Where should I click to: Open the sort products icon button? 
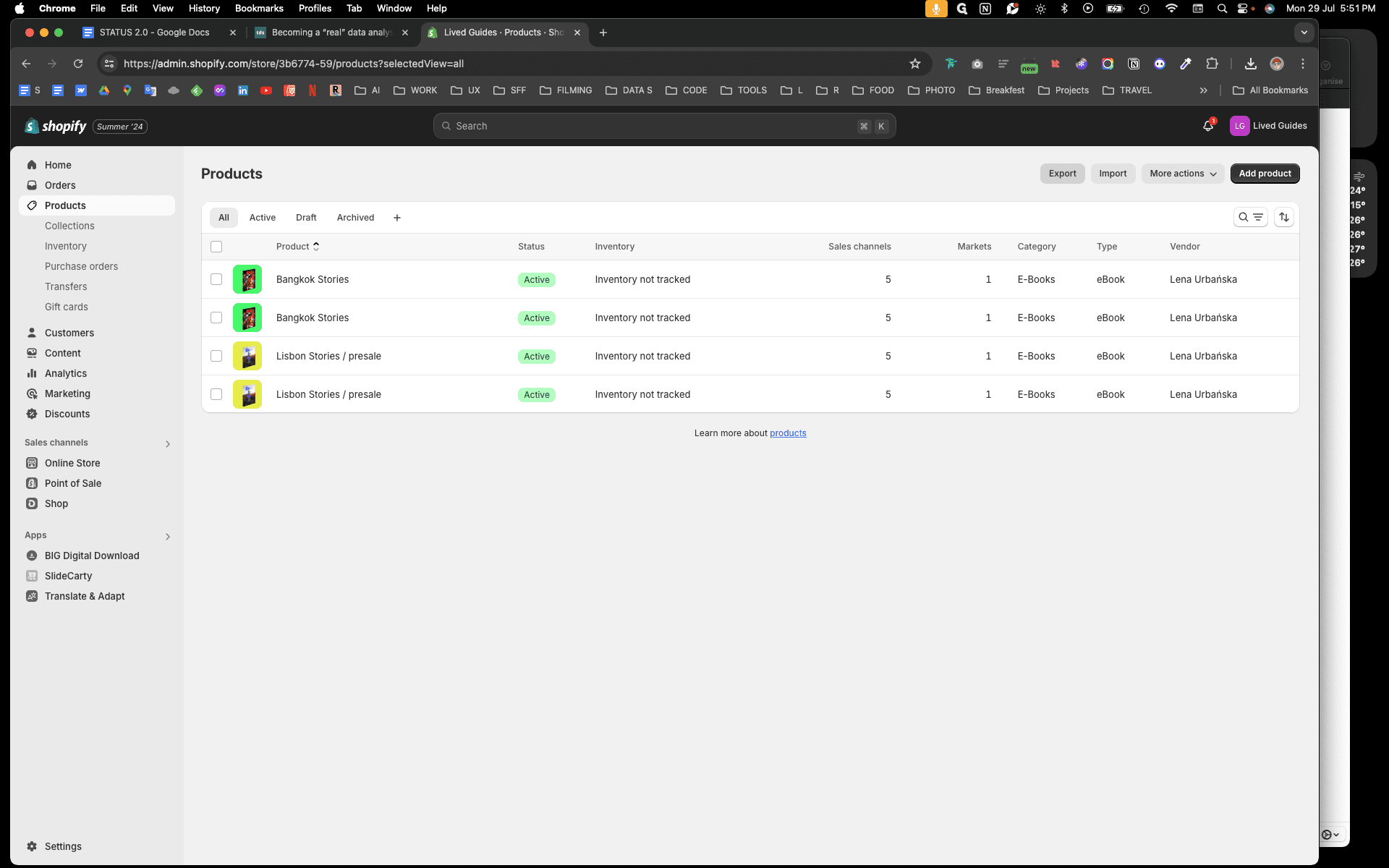coord(1284,217)
